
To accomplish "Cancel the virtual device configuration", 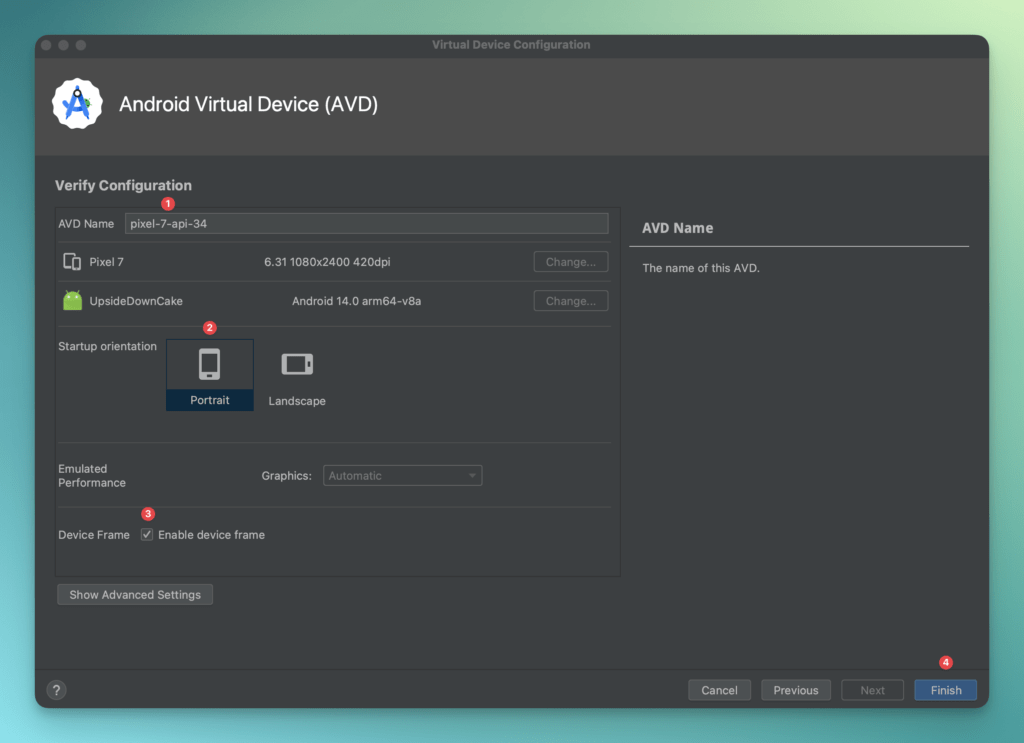I will point(719,690).
